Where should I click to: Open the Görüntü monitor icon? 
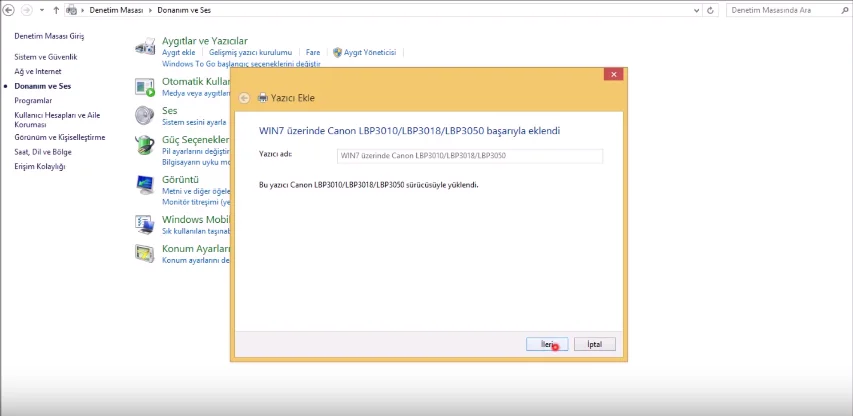coord(145,185)
